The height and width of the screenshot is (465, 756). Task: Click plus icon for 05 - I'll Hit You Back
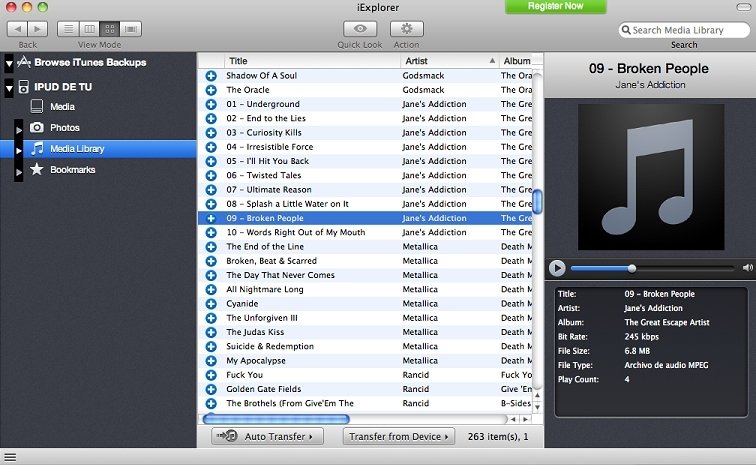(211, 161)
